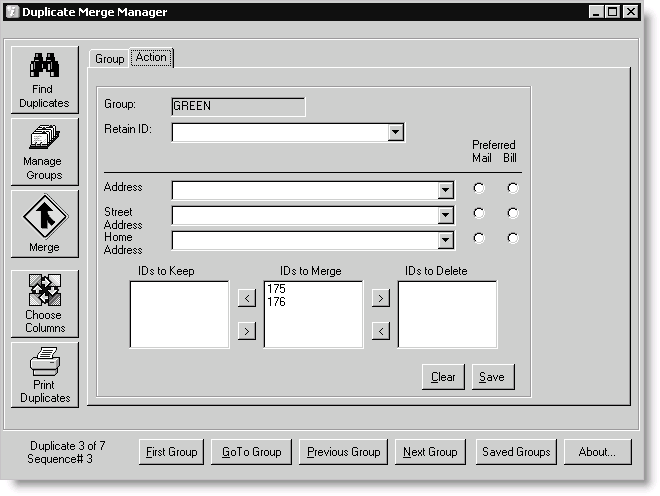Click the Group field containing GREEN
Image resolution: width=660 pixels, height=496 pixels.
(x=238, y=107)
